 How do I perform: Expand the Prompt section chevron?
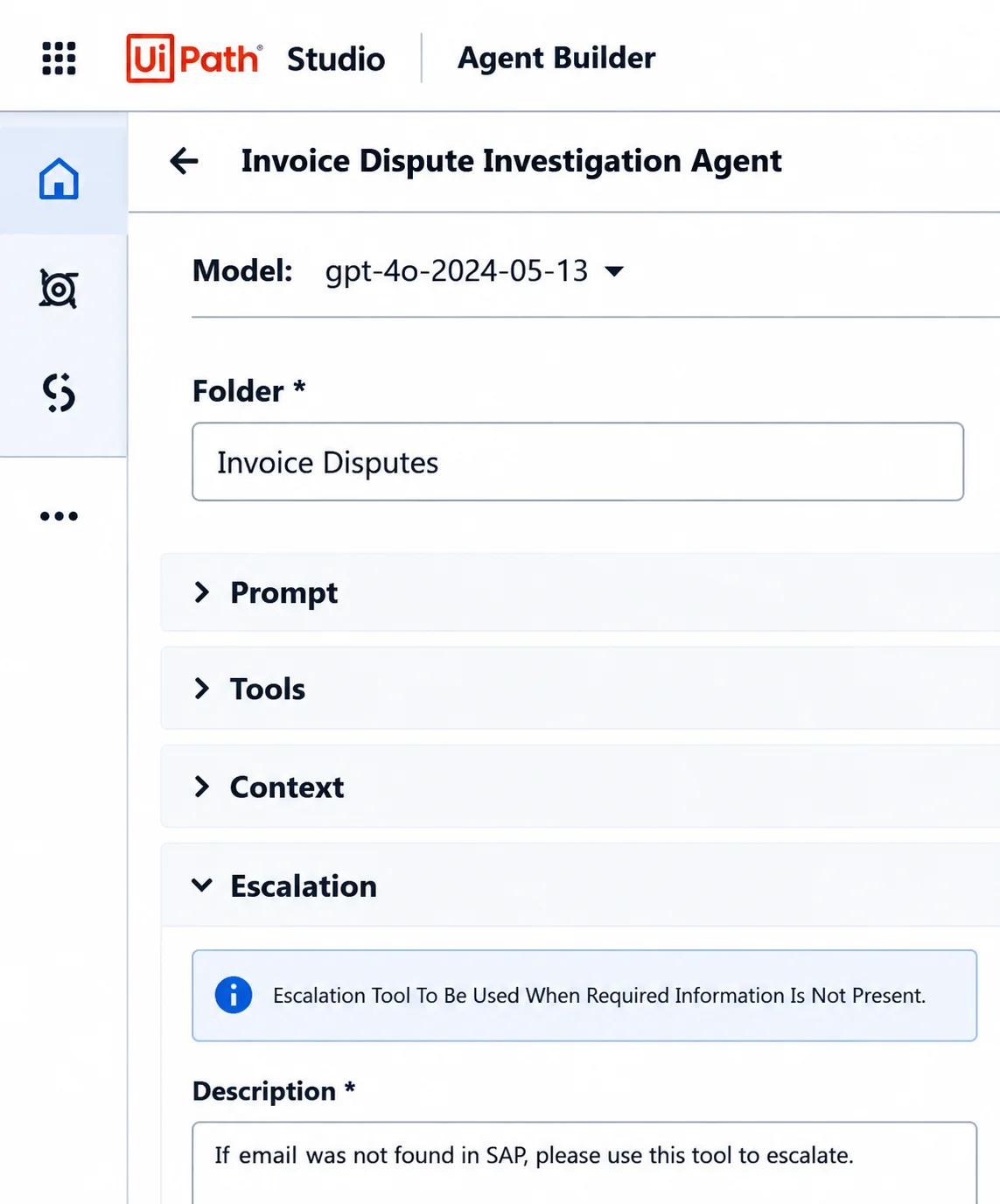(x=202, y=592)
